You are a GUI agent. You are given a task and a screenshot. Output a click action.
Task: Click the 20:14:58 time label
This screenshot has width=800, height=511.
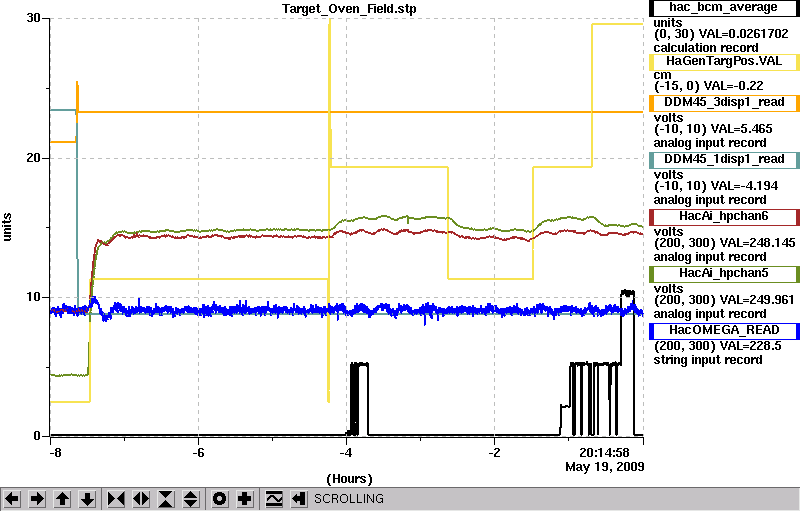(x=605, y=453)
